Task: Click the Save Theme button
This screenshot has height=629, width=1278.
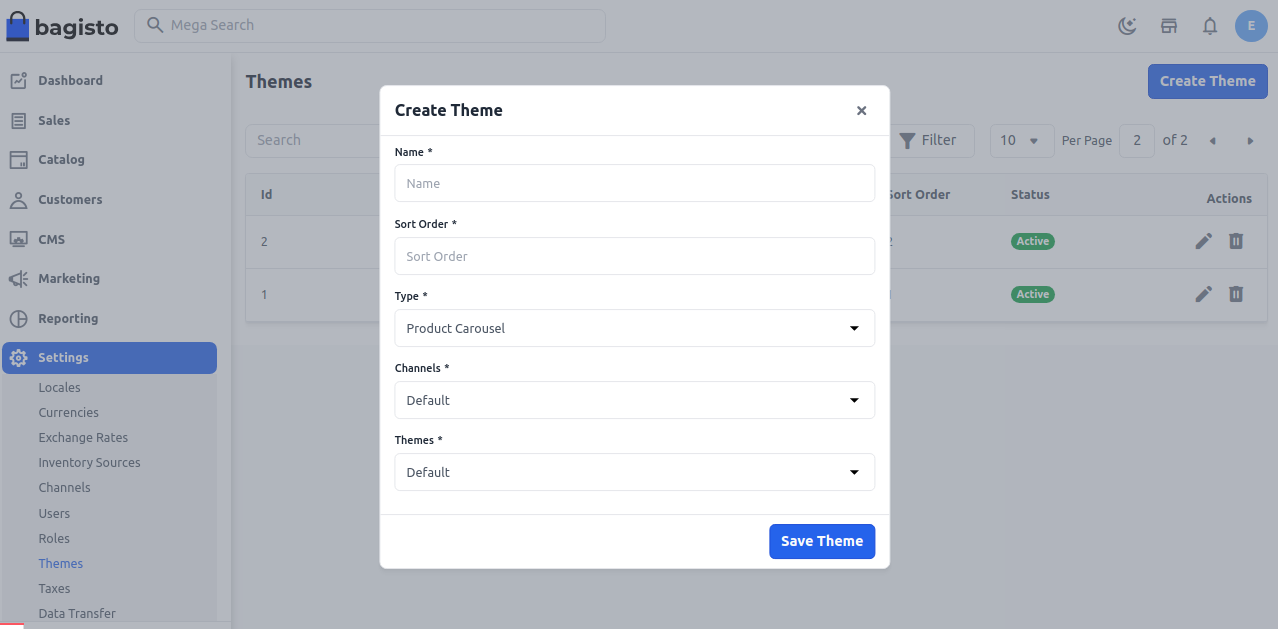Action: (x=822, y=541)
